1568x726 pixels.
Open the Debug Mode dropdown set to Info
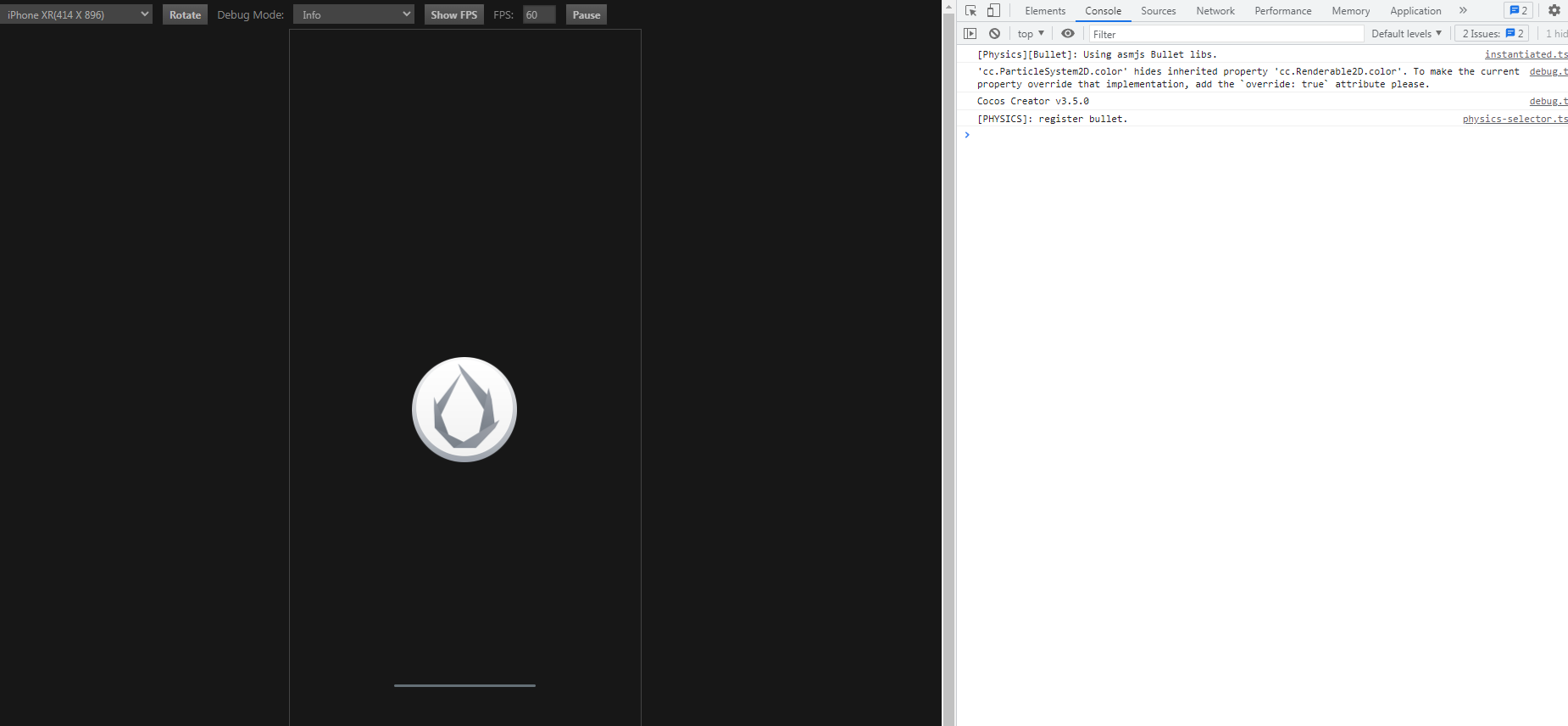pyautogui.click(x=353, y=14)
